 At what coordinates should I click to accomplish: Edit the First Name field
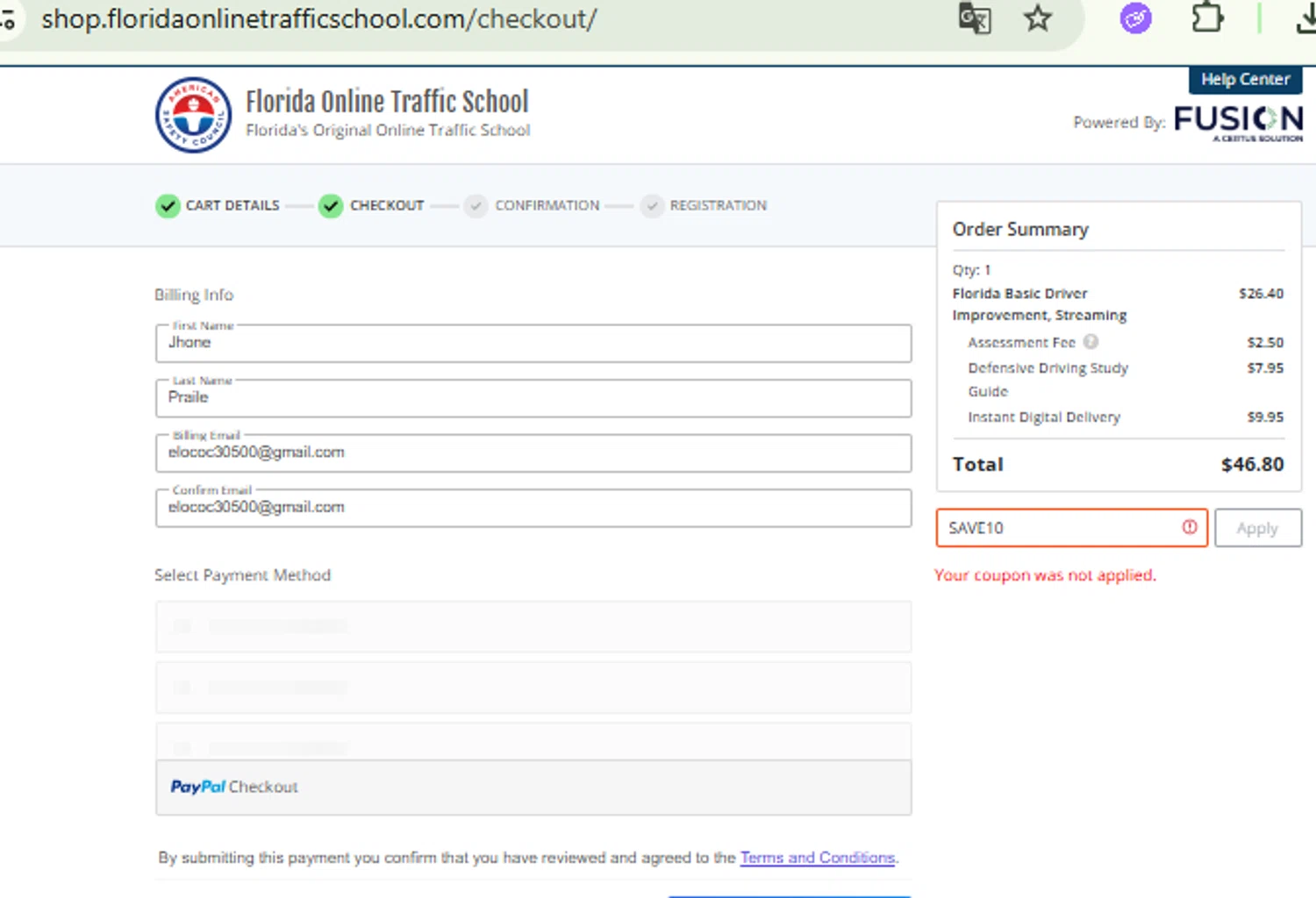point(533,343)
